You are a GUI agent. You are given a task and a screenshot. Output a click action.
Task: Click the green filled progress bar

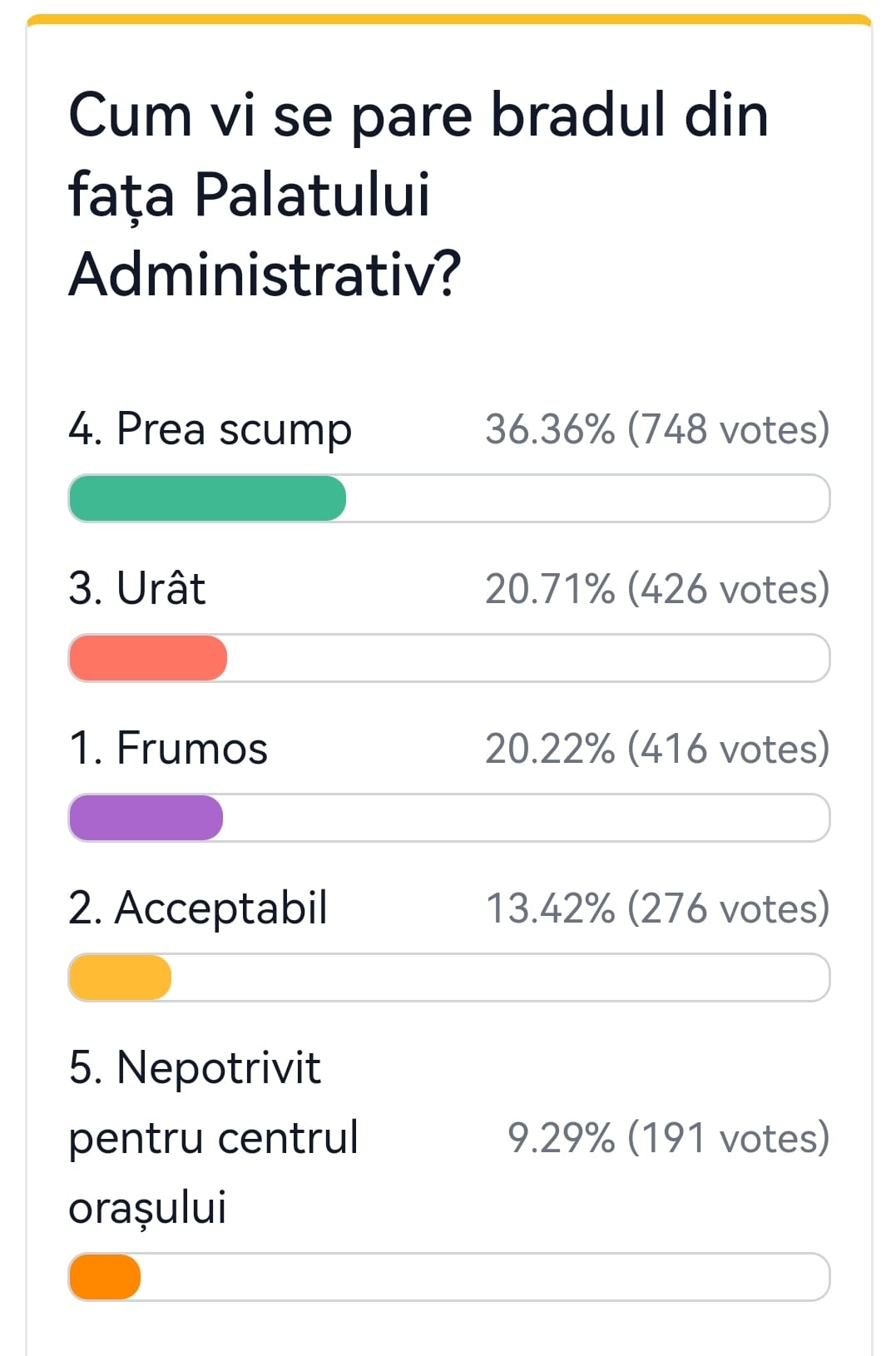(206, 498)
